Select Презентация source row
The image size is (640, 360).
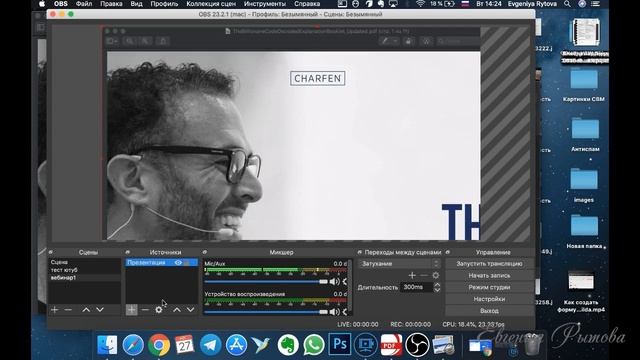coord(161,262)
